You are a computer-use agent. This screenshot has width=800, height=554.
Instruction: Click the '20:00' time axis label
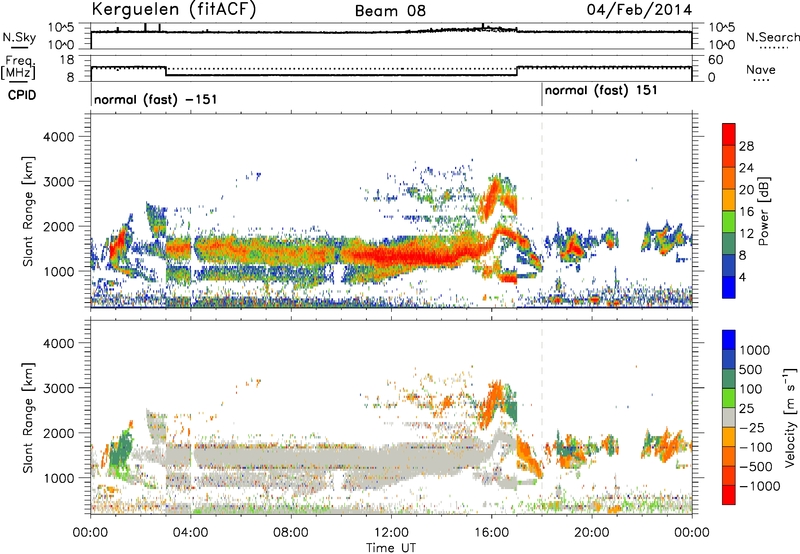tap(591, 533)
